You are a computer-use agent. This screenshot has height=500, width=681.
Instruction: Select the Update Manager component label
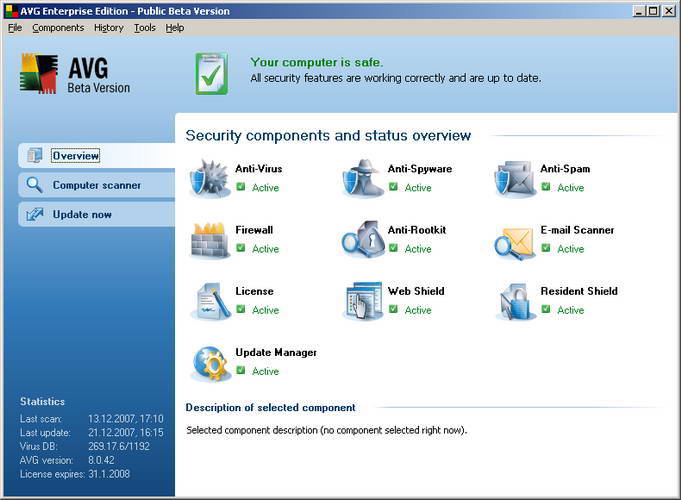click(x=276, y=352)
